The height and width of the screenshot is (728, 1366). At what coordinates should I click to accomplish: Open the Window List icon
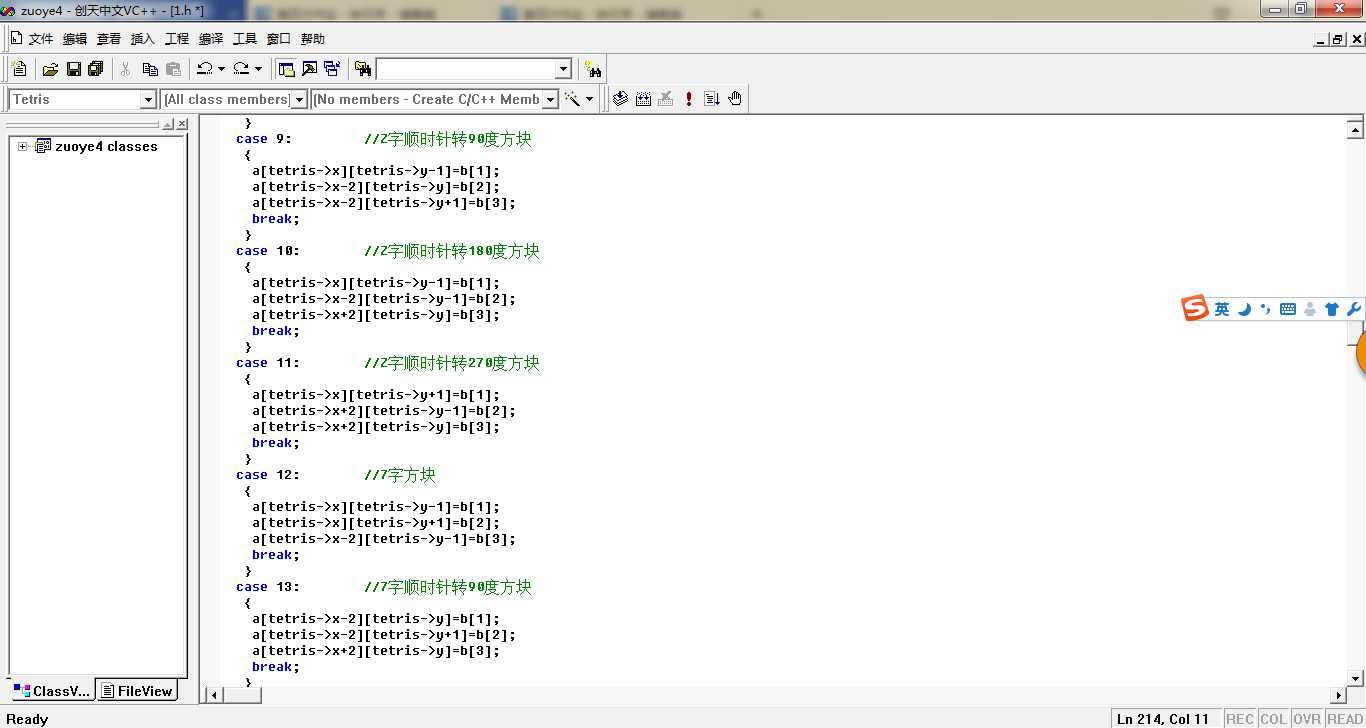[x=331, y=69]
